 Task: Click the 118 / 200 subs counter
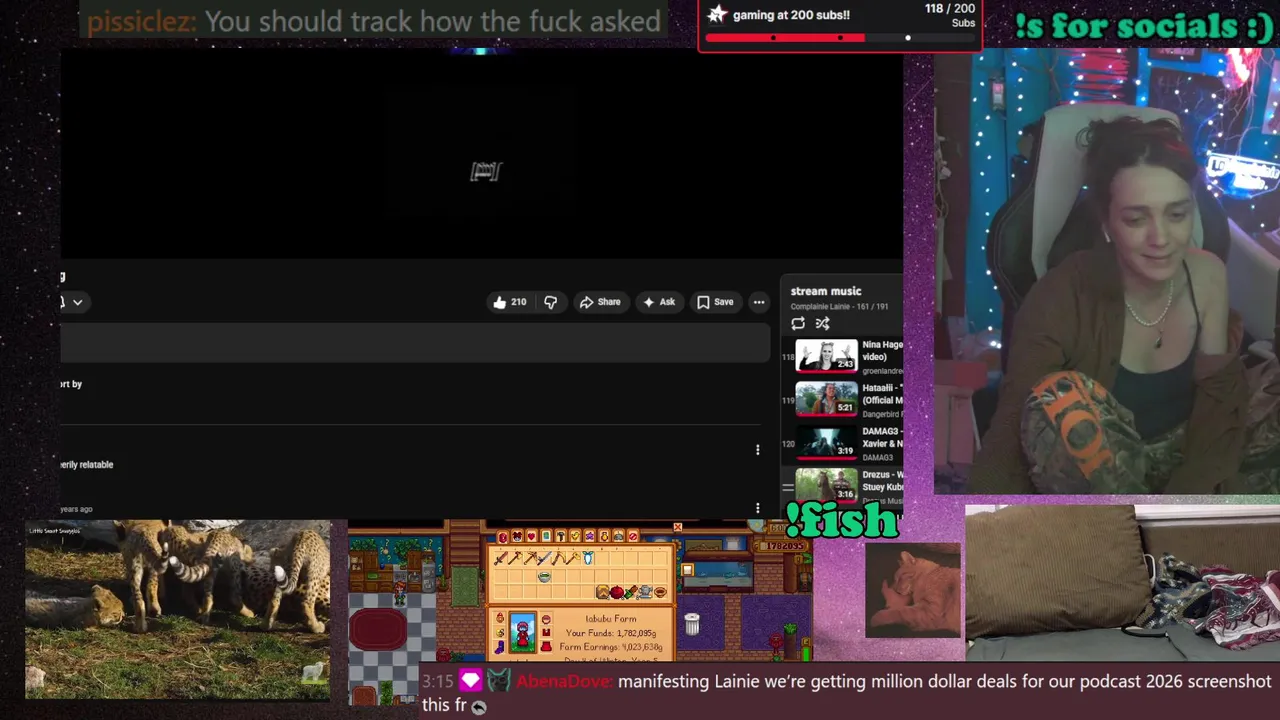tap(950, 15)
